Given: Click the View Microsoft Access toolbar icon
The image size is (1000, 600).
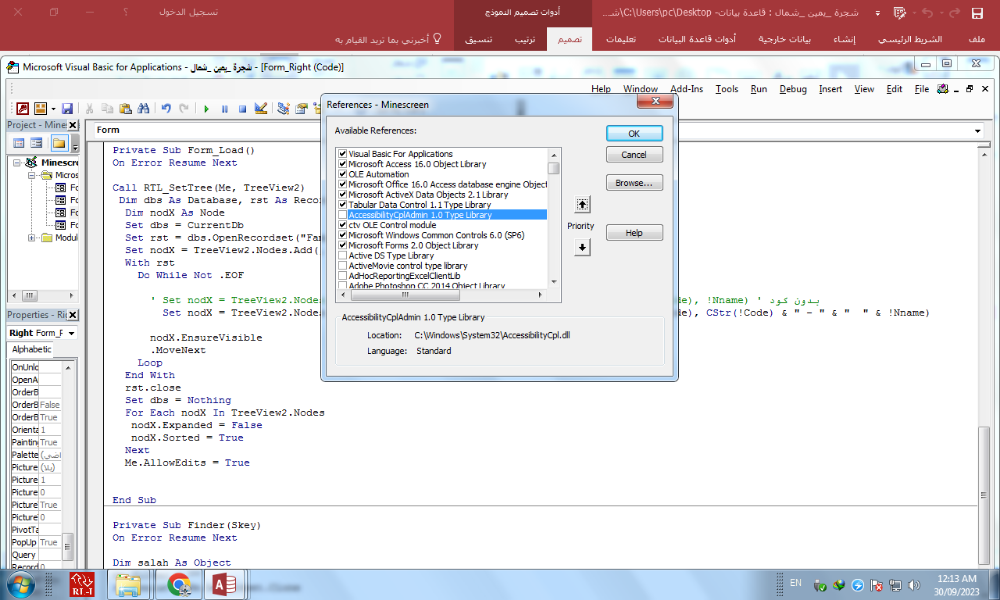Looking at the screenshot, I should pos(22,108).
